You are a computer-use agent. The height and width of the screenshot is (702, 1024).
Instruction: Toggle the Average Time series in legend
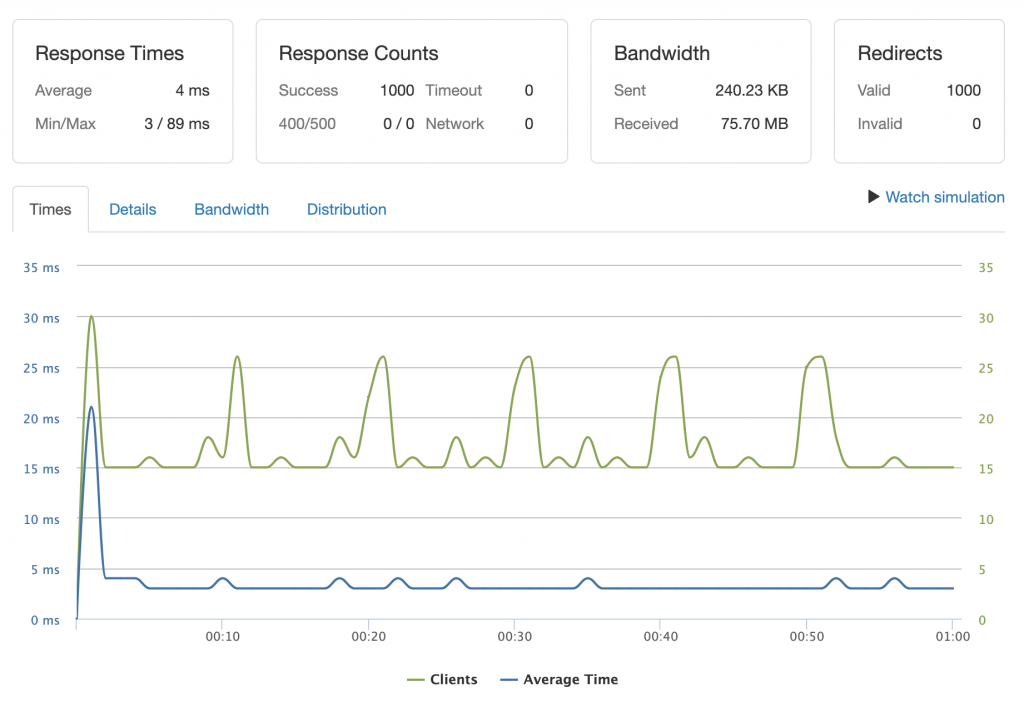point(559,679)
